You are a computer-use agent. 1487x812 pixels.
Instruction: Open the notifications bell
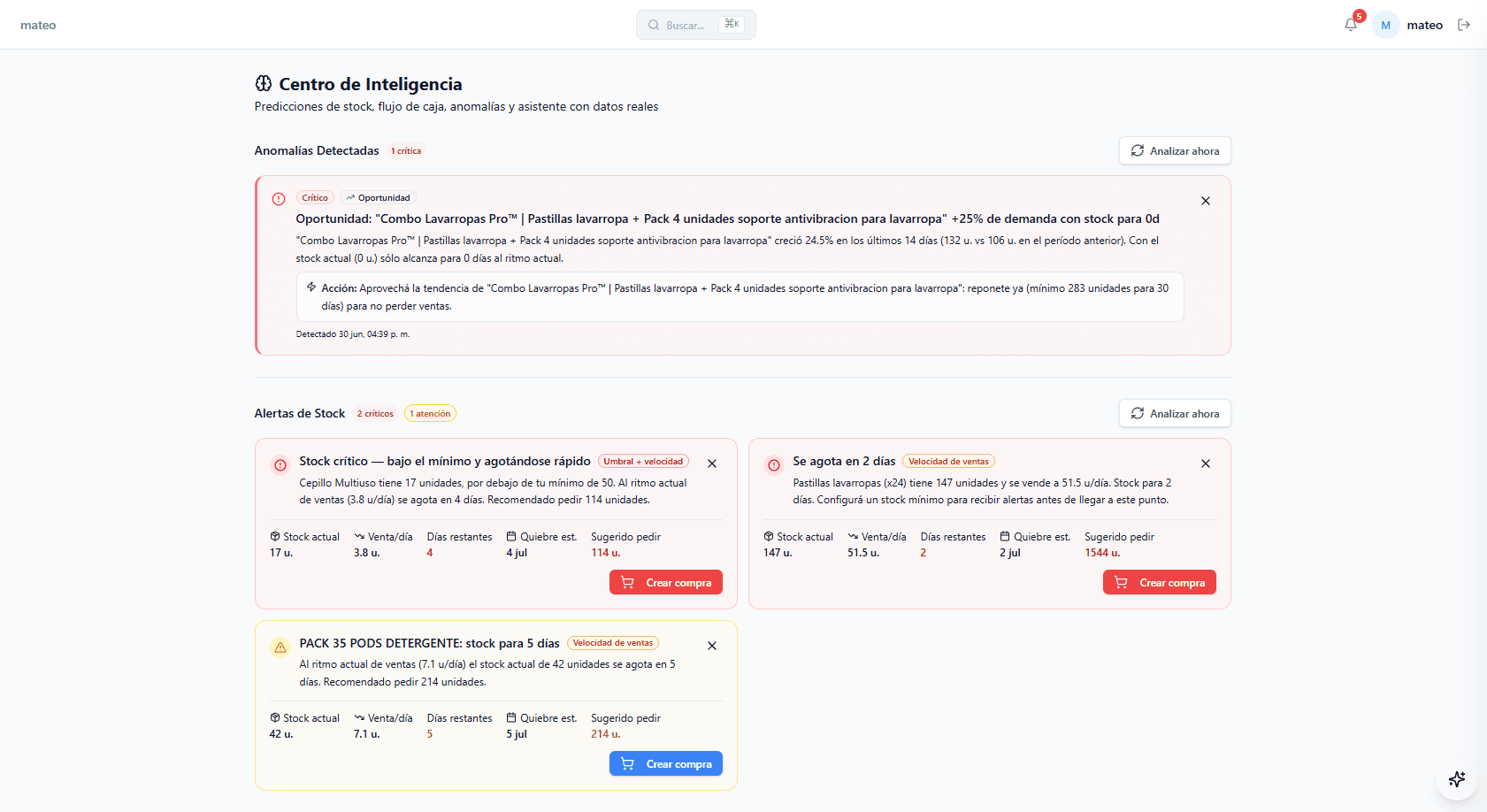(1351, 25)
